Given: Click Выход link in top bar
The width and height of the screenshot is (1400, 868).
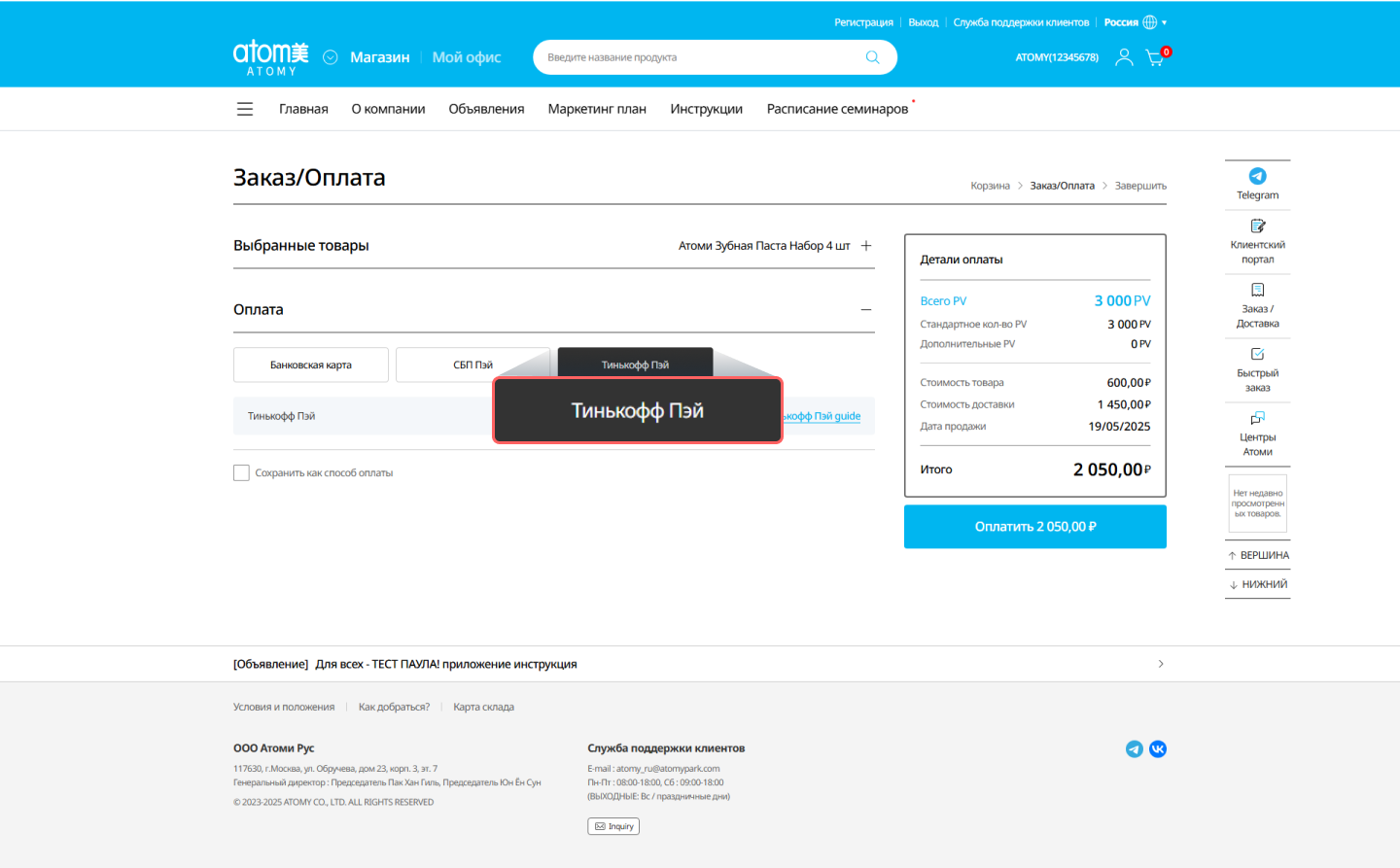Looking at the screenshot, I should 924,22.
